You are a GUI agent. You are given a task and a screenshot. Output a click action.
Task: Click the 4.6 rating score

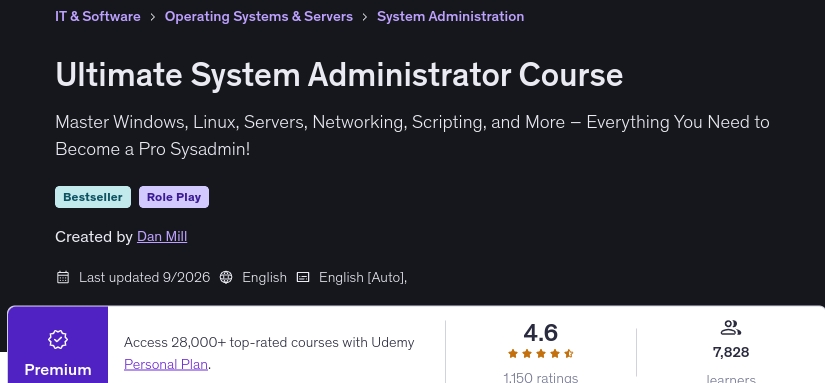click(540, 332)
